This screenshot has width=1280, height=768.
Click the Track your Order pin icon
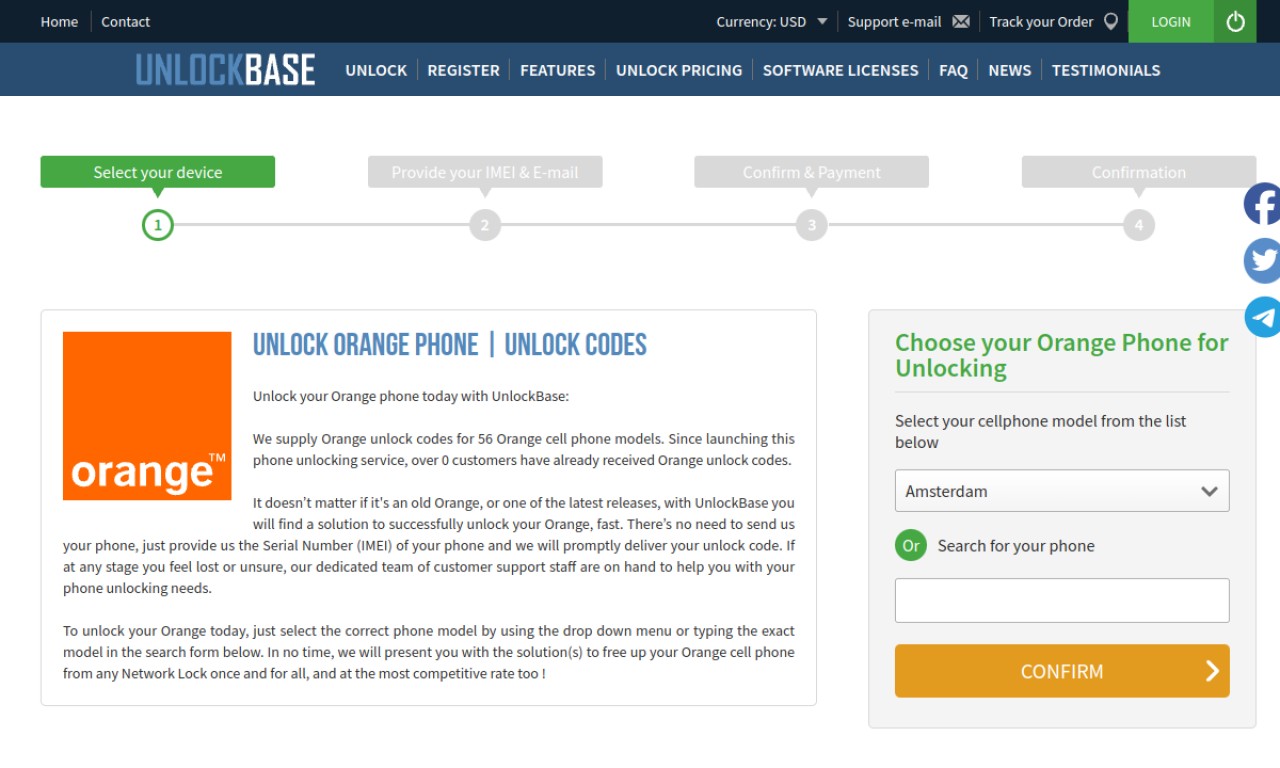[x=1110, y=21]
